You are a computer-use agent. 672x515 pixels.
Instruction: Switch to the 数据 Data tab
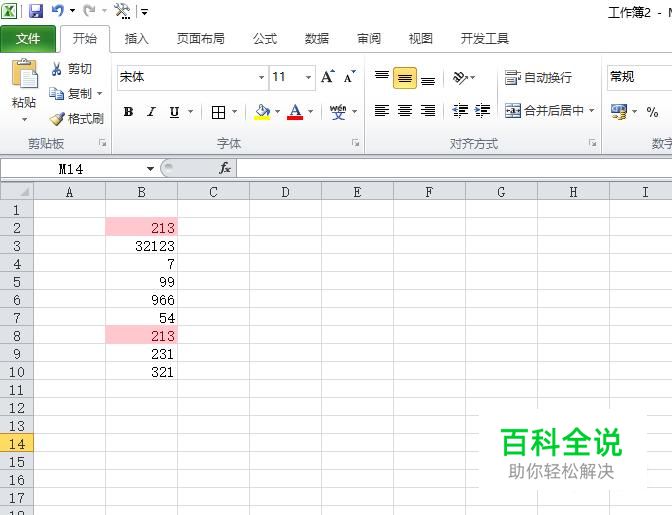coord(317,39)
